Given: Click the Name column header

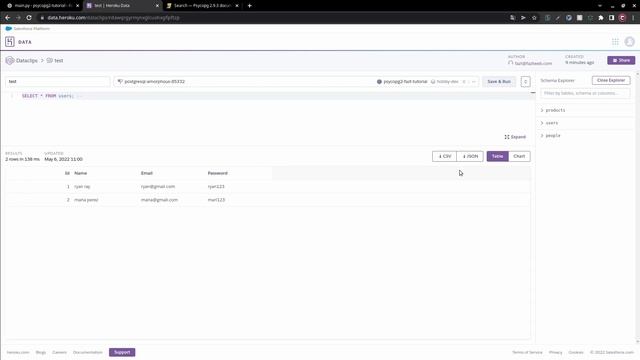Looking at the screenshot, I should point(80,173).
